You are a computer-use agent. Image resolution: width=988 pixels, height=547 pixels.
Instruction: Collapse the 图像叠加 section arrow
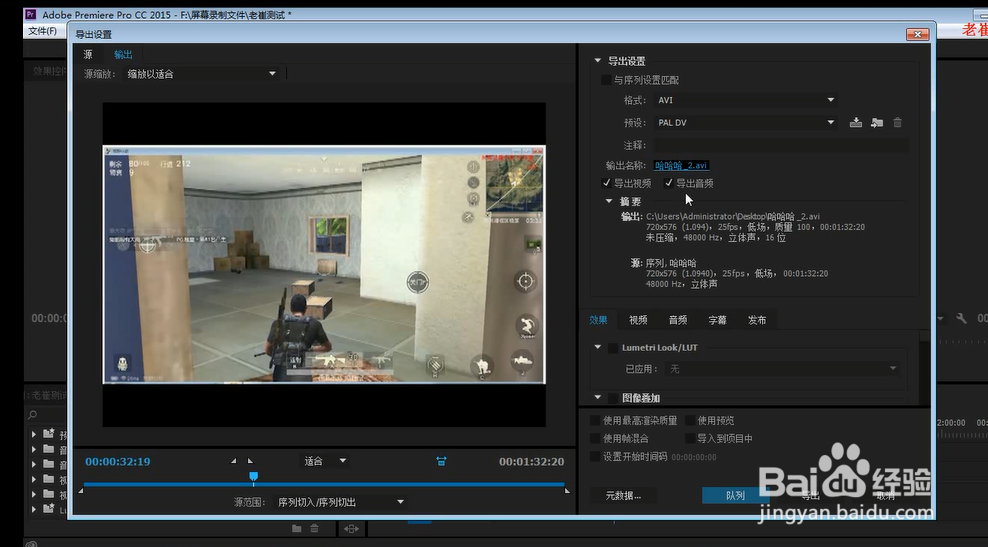point(597,398)
